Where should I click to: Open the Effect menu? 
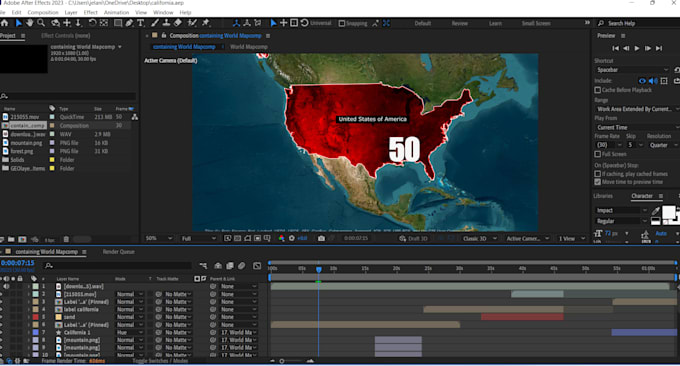tap(91, 13)
